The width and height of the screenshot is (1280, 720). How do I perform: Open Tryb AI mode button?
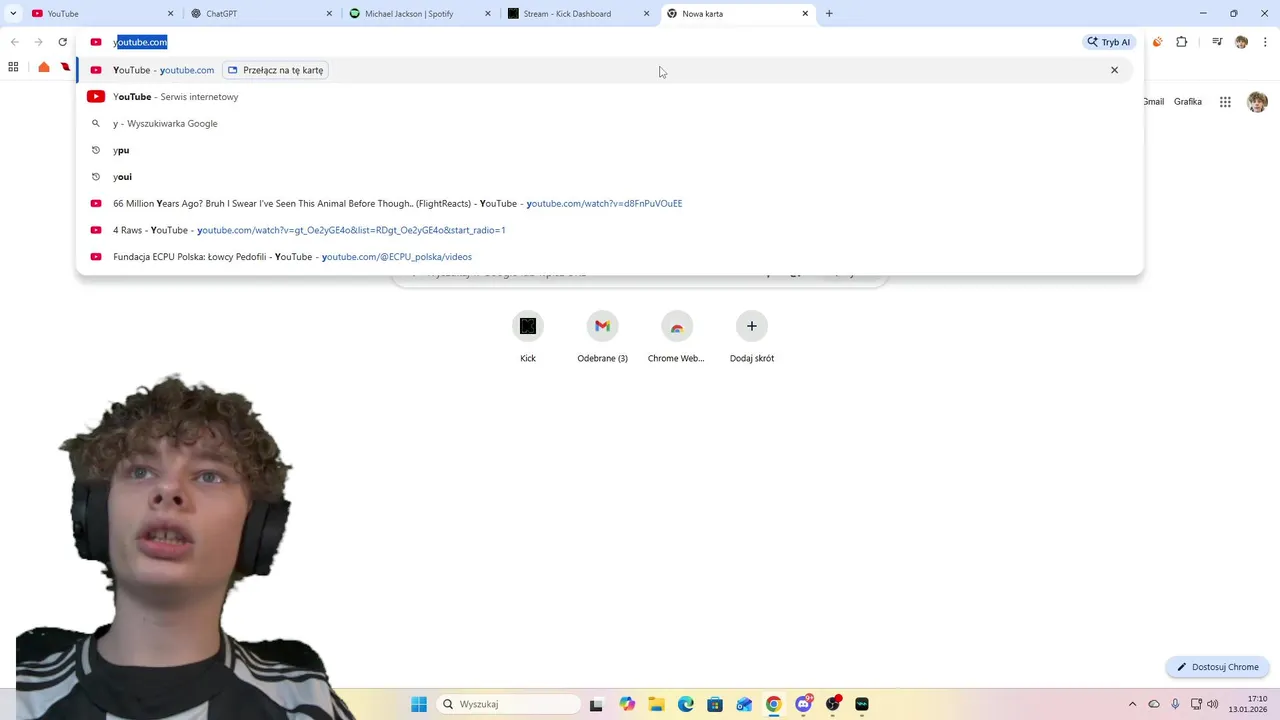[1109, 42]
